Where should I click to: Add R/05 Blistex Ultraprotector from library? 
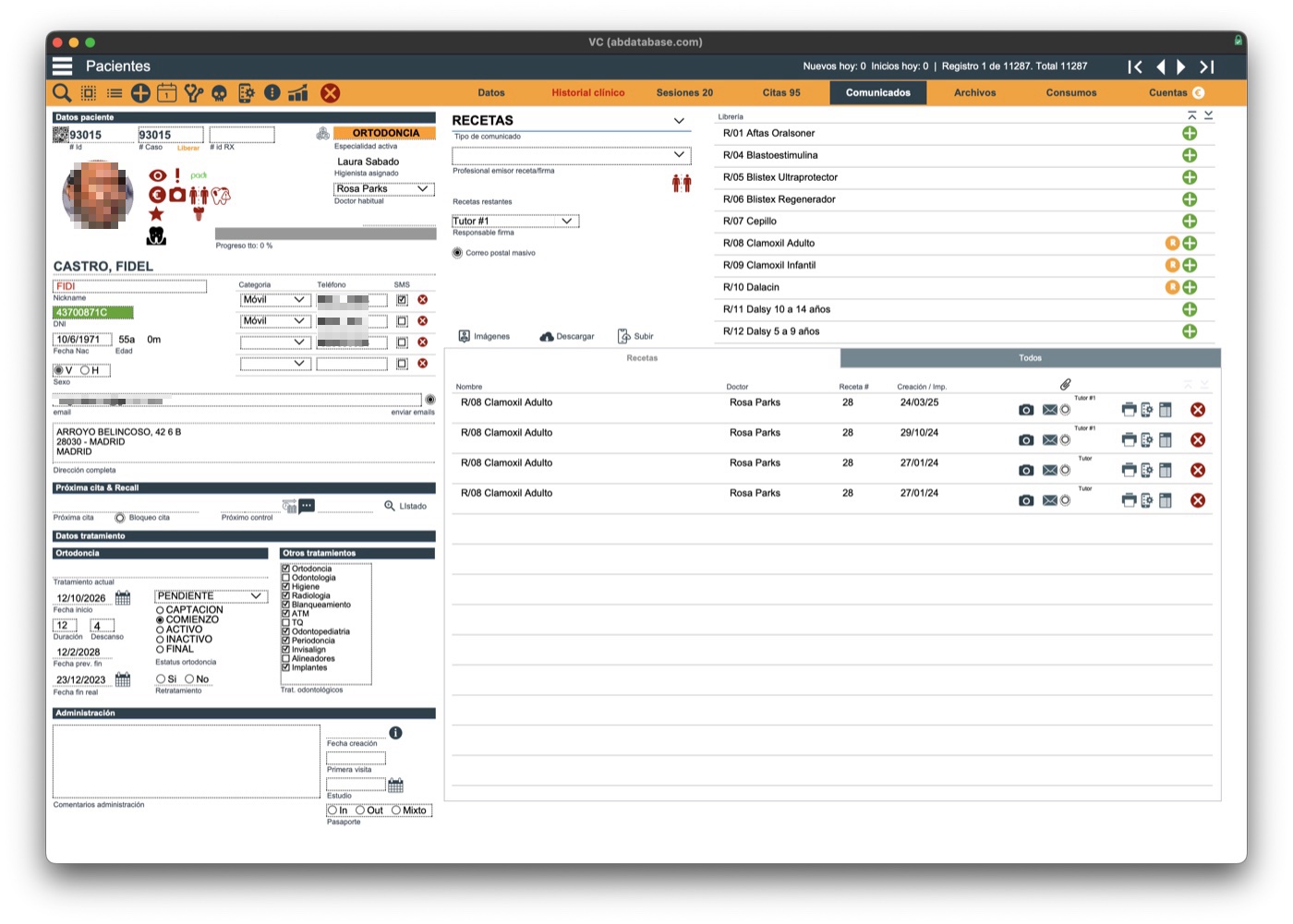point(1190,177)
